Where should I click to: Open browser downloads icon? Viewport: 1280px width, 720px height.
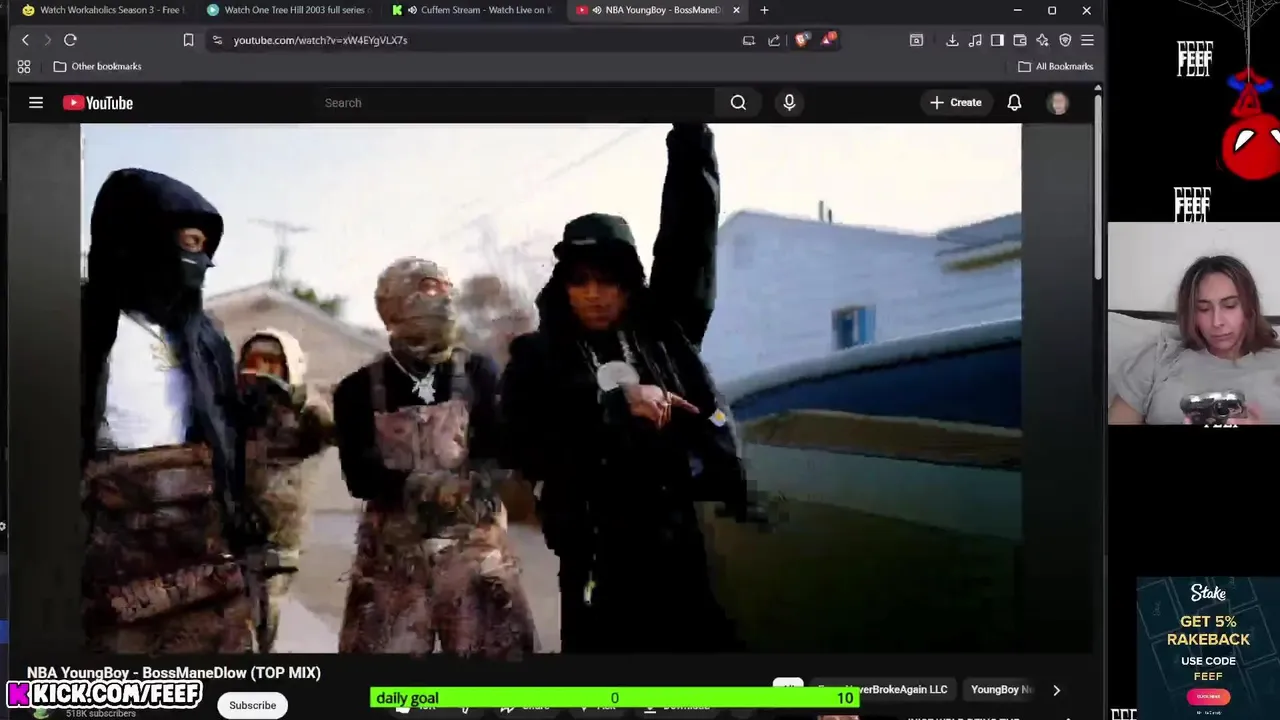pos(952,40)
